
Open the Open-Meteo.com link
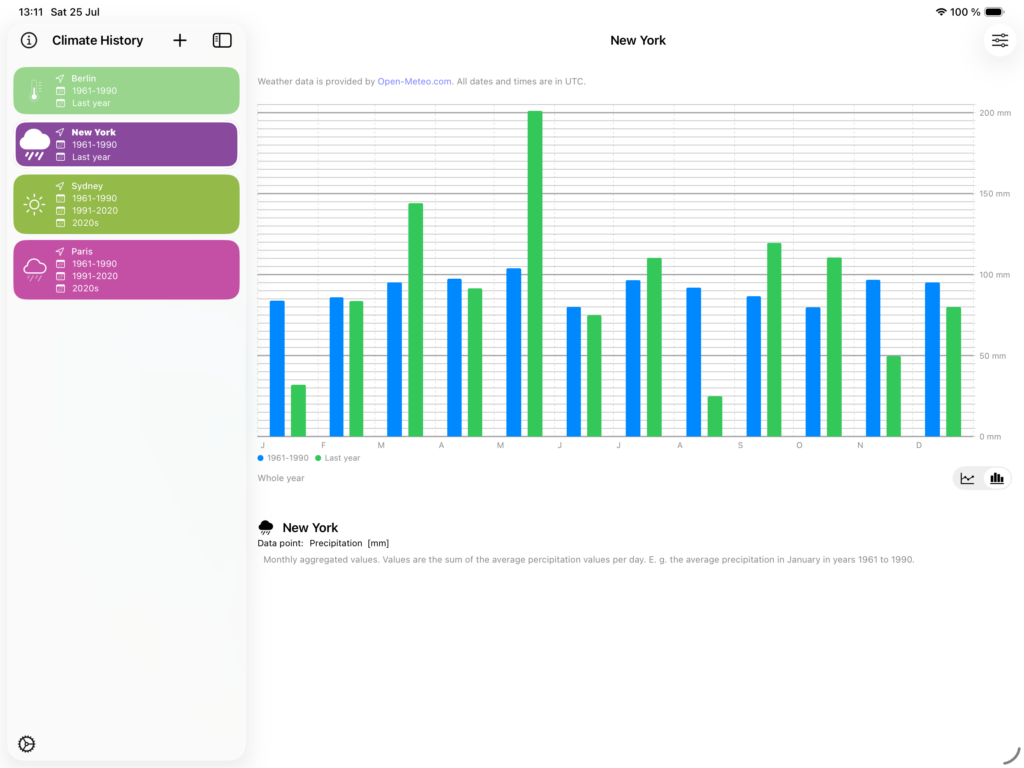[415, 82]
